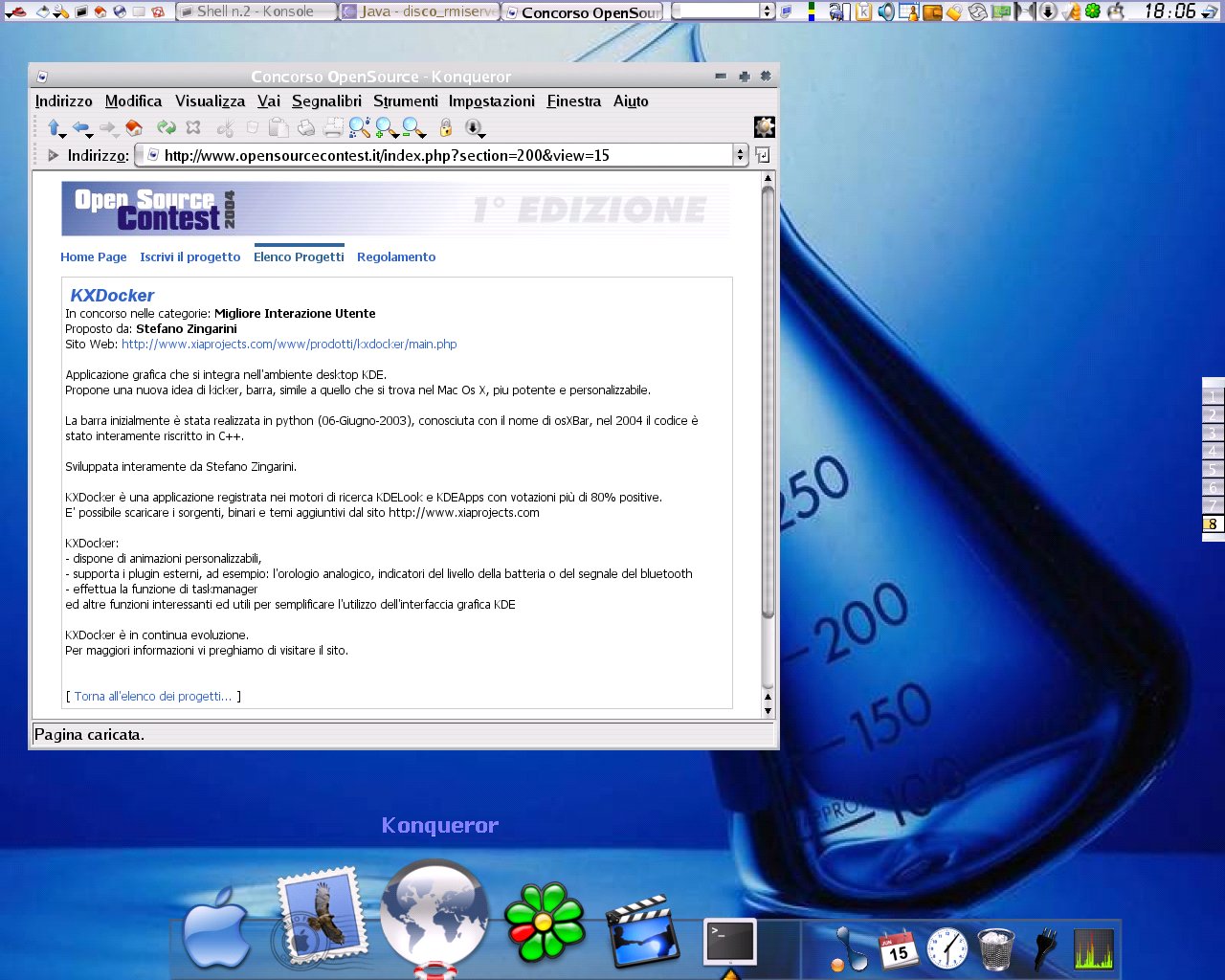
Task: Open Find with magnifier icon
Action: click(359, 127)
